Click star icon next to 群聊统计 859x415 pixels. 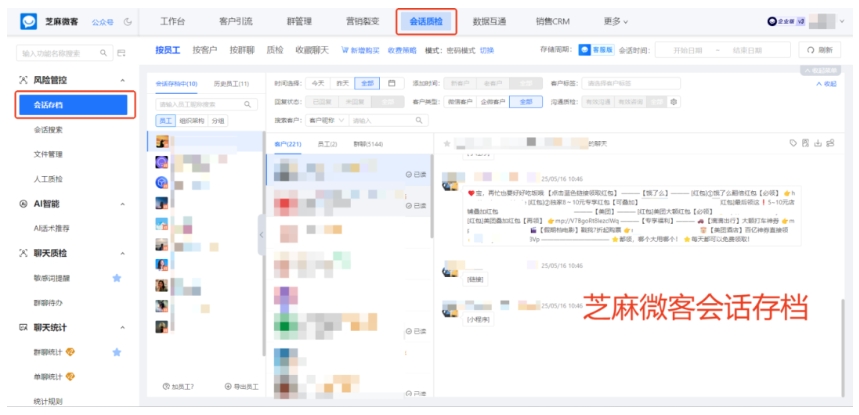[x=117, y=352]
